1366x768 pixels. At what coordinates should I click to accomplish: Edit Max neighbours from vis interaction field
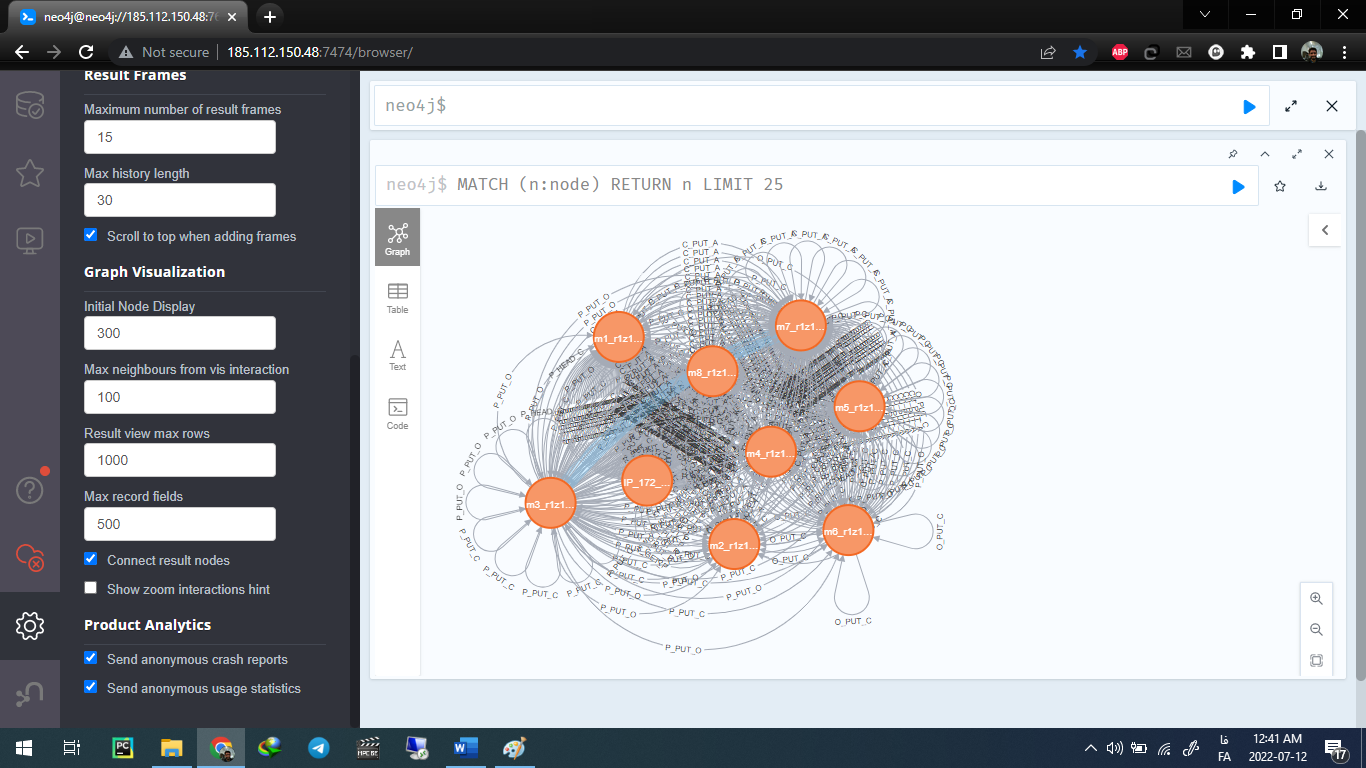180,397
